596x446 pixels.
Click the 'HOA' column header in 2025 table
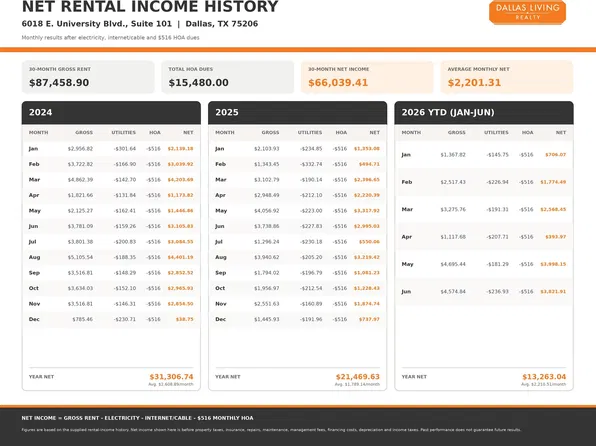coord(341,133)
